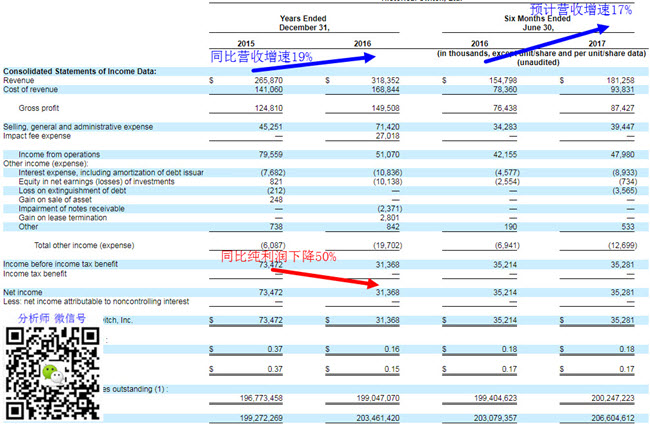Select SG&A expense value 71,420
650x424 pixels.
click(387, 127)
